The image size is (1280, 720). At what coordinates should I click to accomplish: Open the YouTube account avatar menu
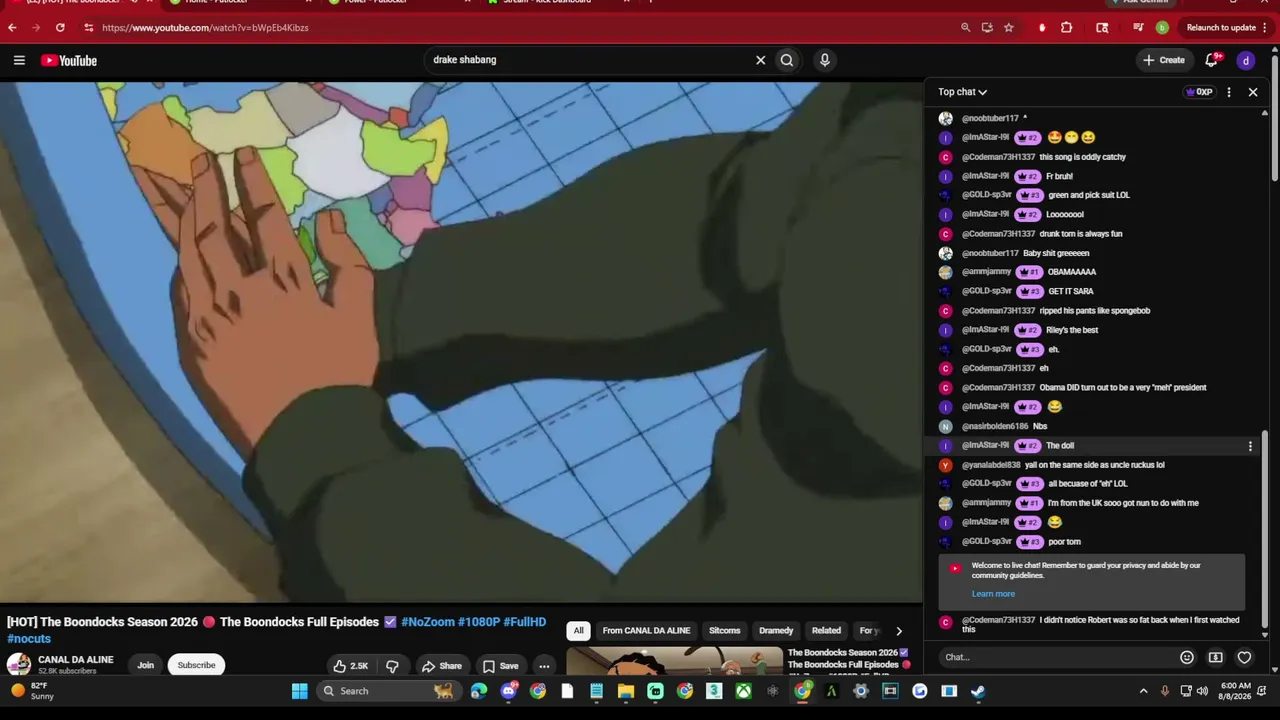pos(1245,60)
